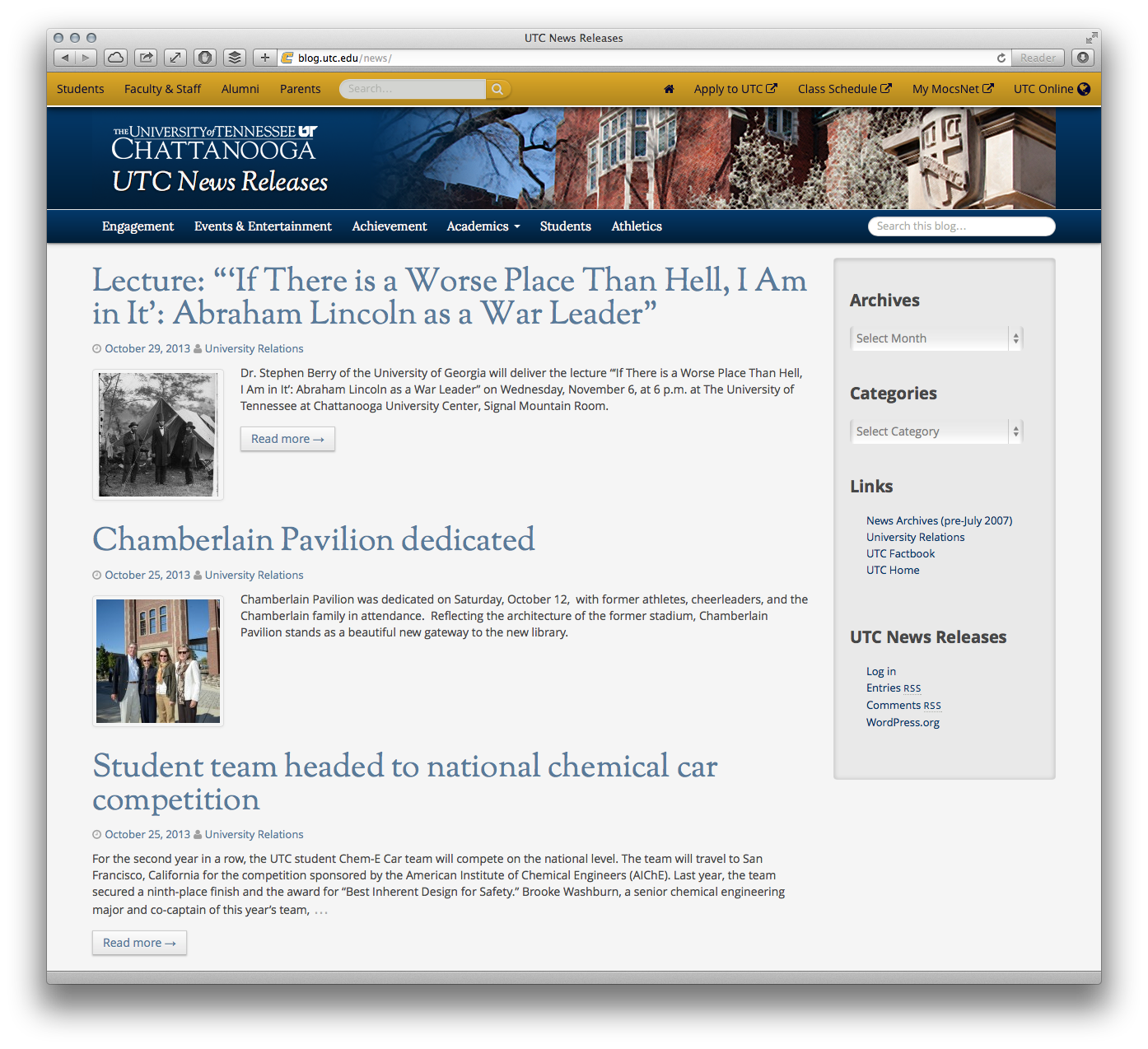Image resolution: width=1148 pixels, height=1049 pixels.
Task: Click Read more under Lincoln lecture
Action: coord(287,439)
